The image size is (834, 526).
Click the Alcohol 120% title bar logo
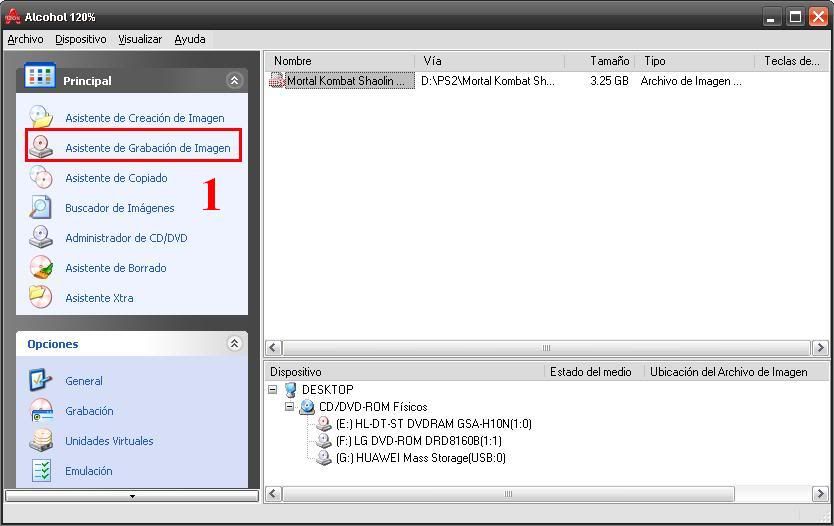[13, 16]
